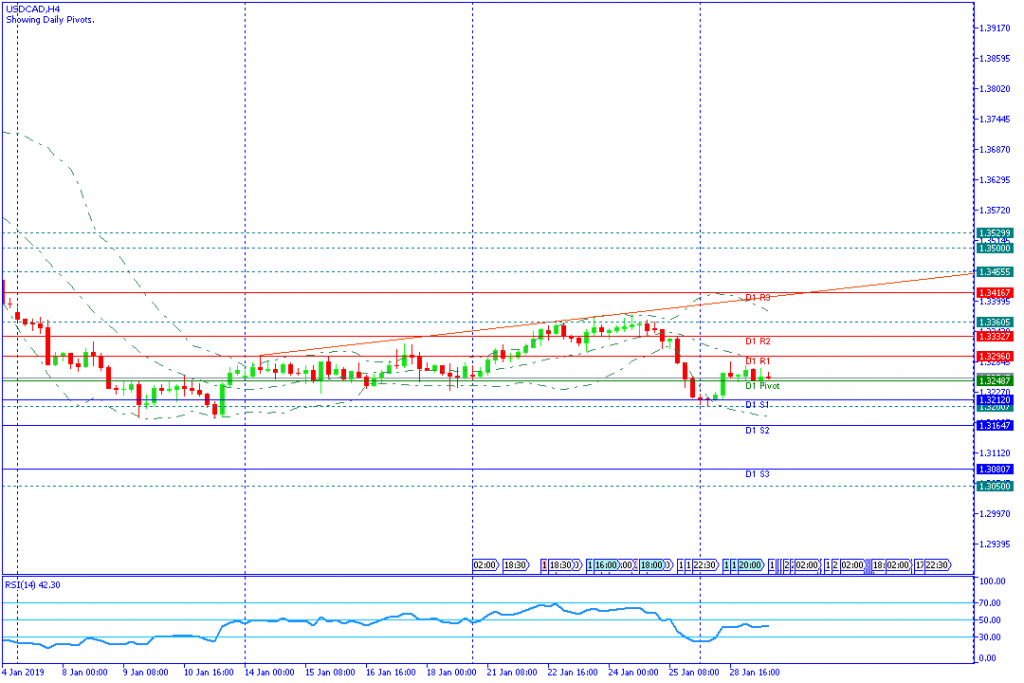Click the D1 S1 support label

point(757,404)
